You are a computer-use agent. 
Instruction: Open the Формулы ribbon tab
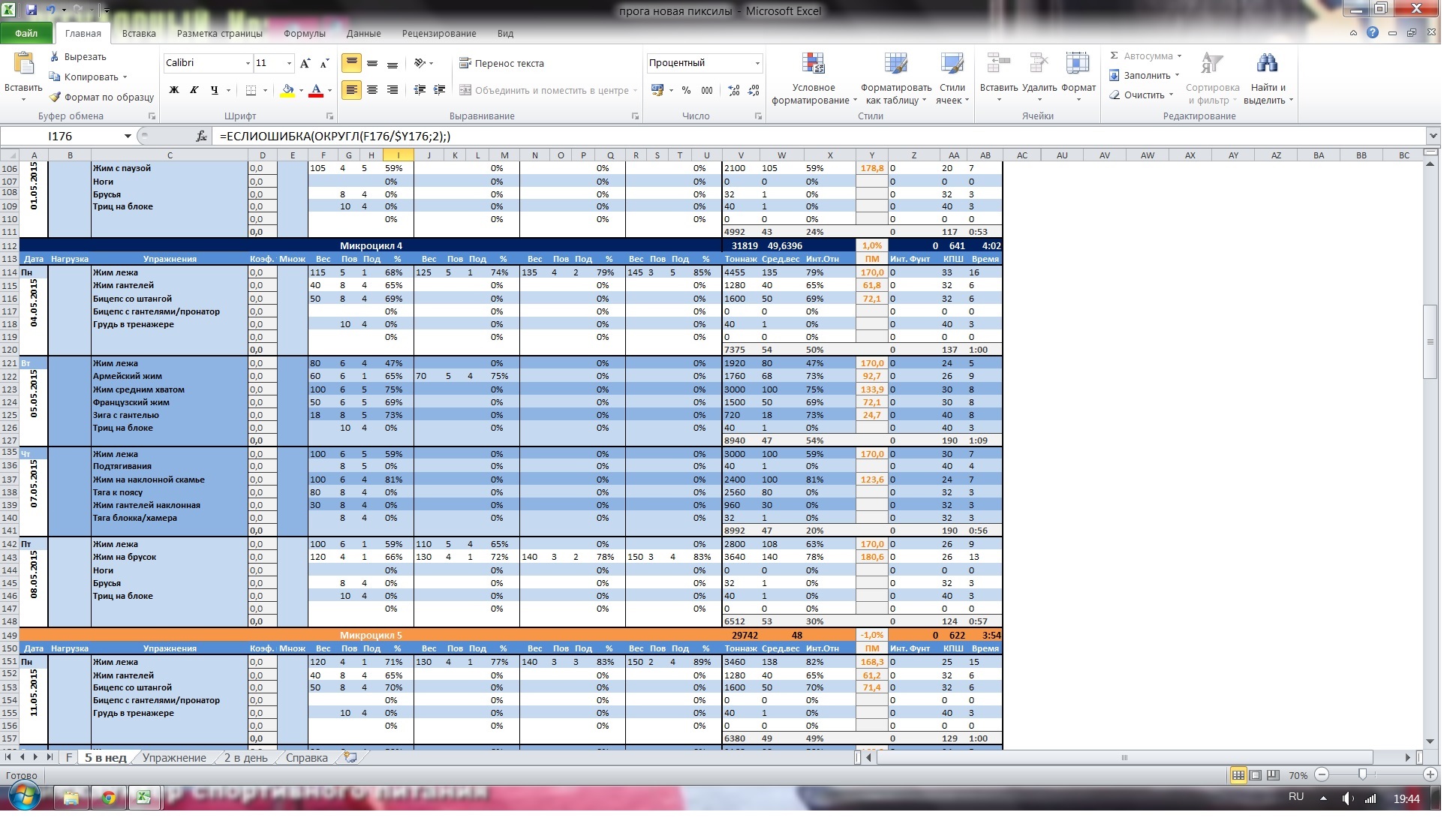point(304,33)
